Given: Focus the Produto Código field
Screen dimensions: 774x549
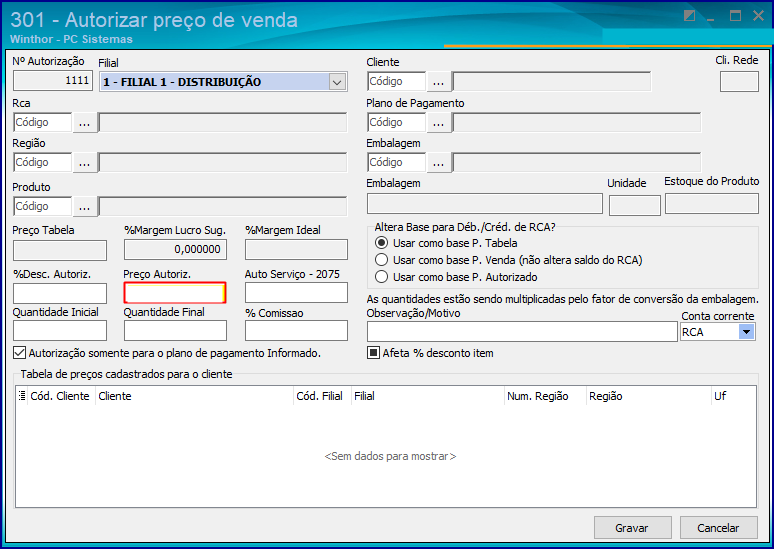Looking at the screenshot, I should click(x=42, y=206).
